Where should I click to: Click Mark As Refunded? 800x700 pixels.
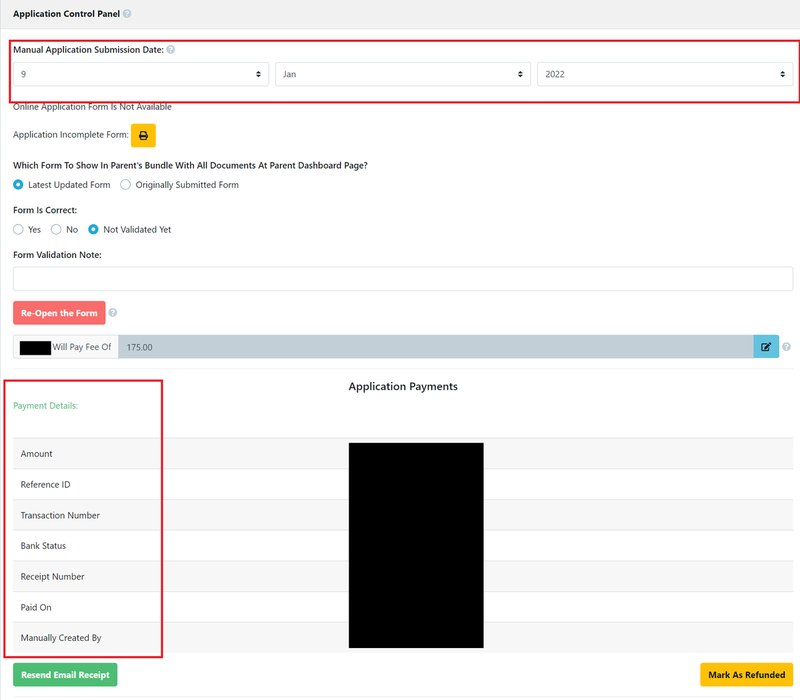click(x=746, y=675)
